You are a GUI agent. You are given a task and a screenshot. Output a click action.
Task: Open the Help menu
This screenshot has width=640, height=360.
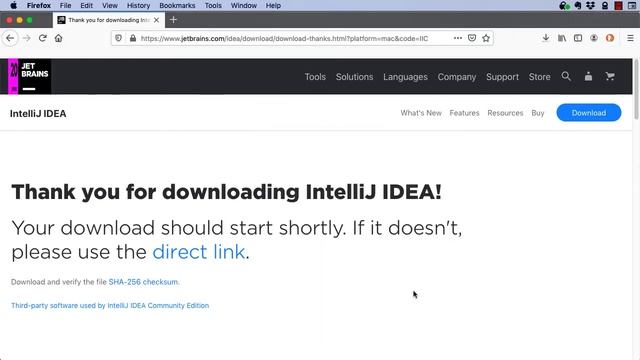coord(273,5)
